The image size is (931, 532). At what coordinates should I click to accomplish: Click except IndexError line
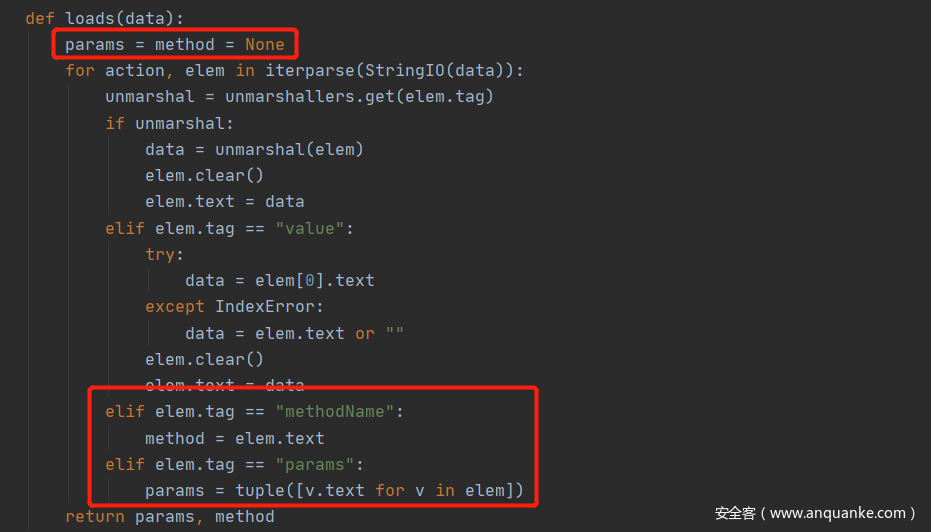[x=234, y=307]
